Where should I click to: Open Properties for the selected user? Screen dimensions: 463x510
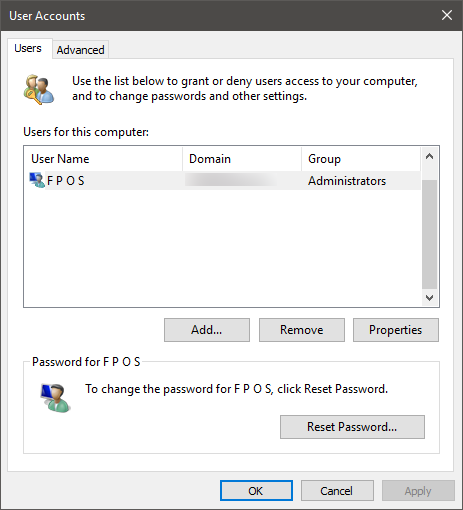click(x=396, y=330)
